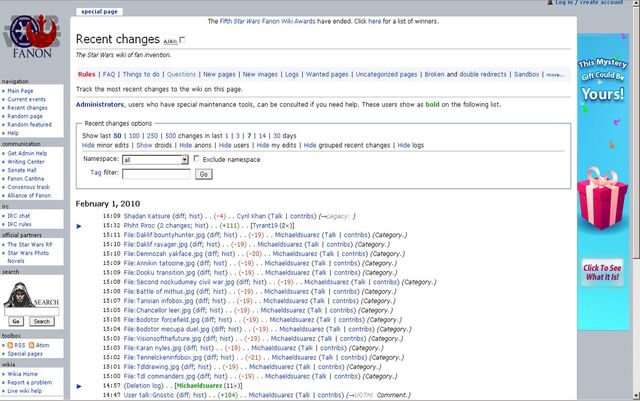640x401 pixels.
Task: Click Hide my edits option
Action: click(x=263, y=145)
